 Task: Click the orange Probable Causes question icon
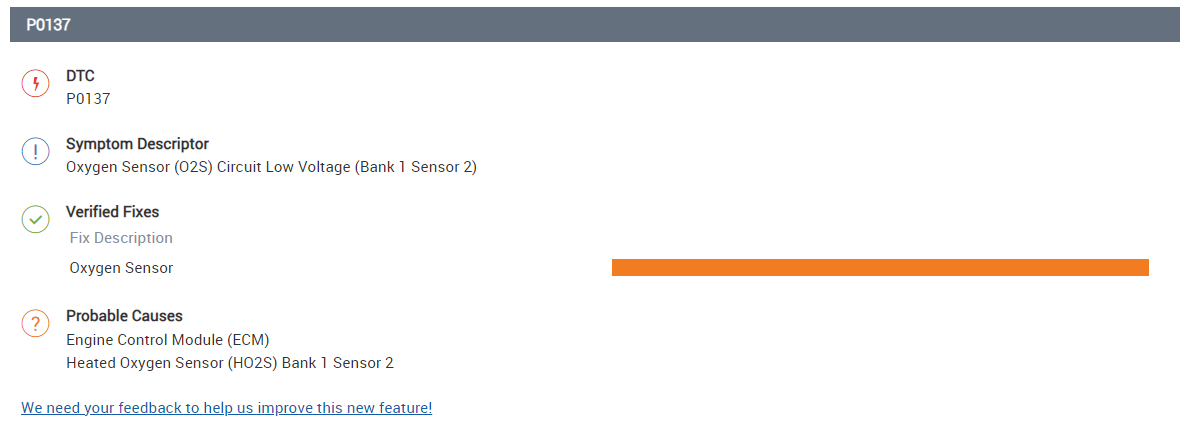tap(35, 323)
